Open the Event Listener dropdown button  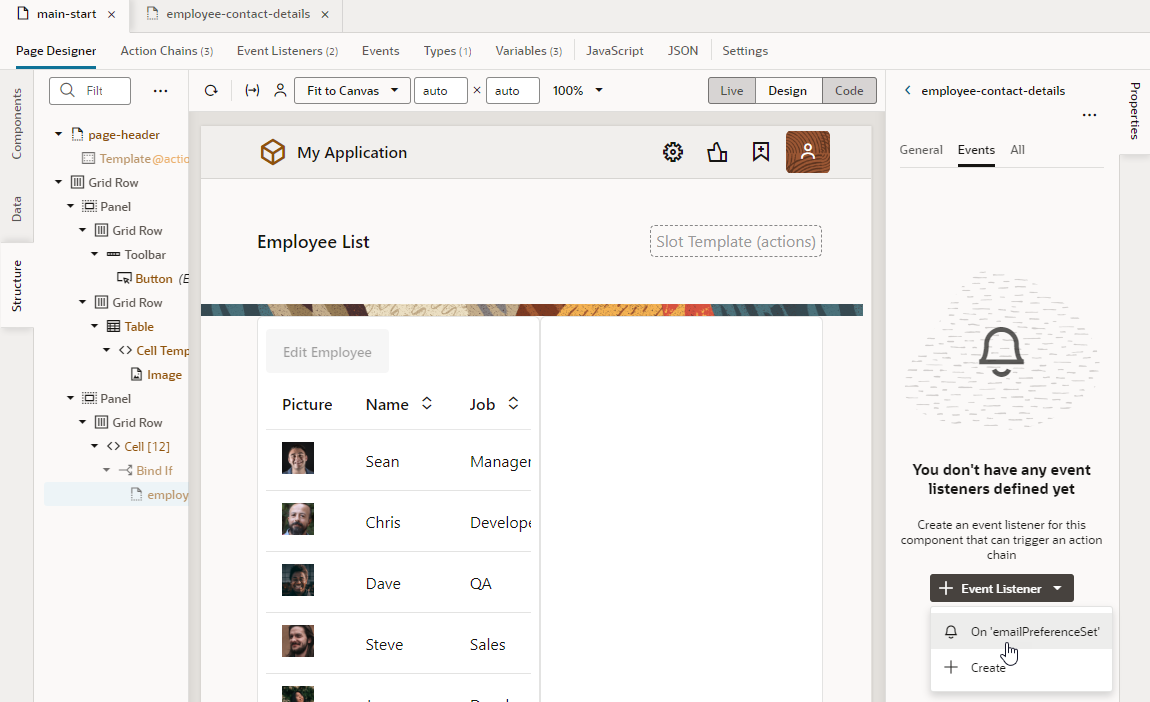point(1001,588)
